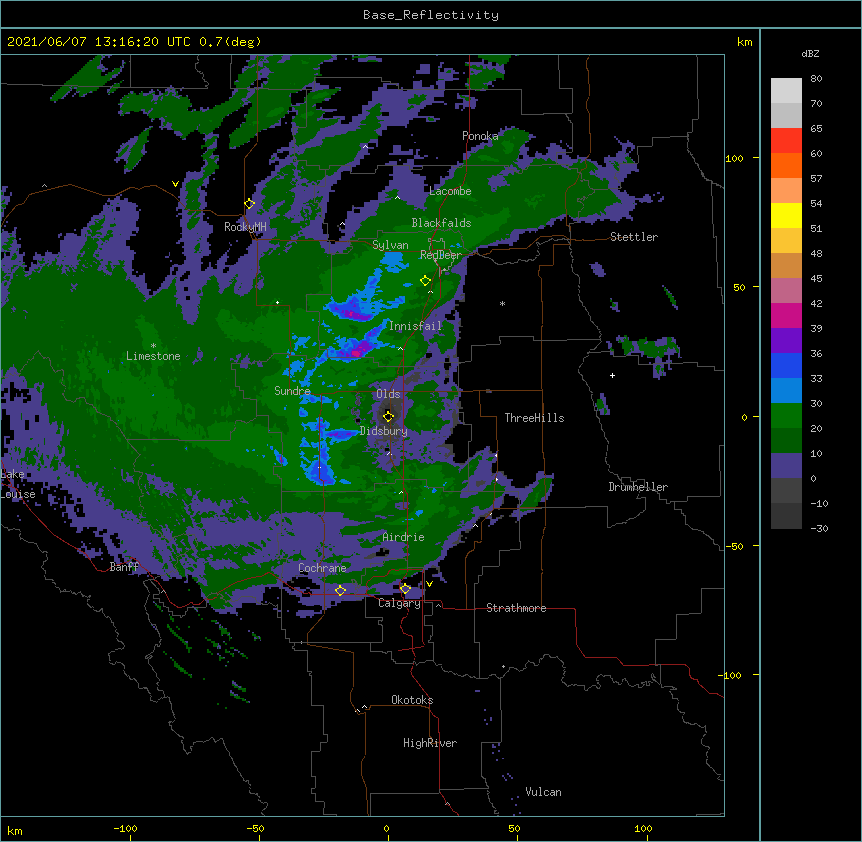
Task: Click the 80 value on the dBZ legend
Action: [816, 79]
